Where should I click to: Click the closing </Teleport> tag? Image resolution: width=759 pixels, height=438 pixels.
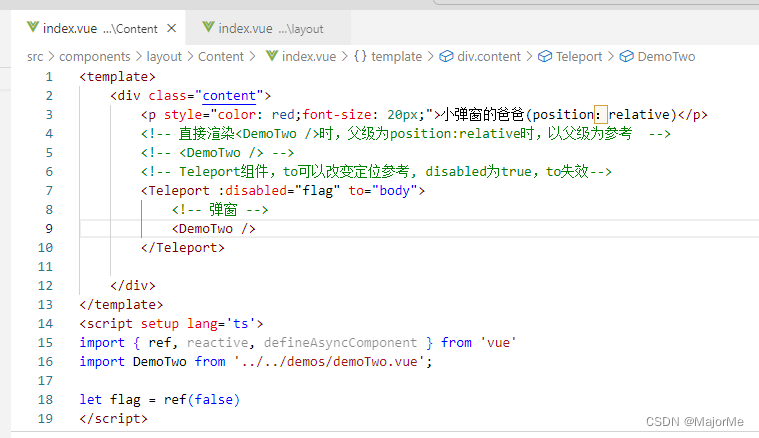(182, 248)
